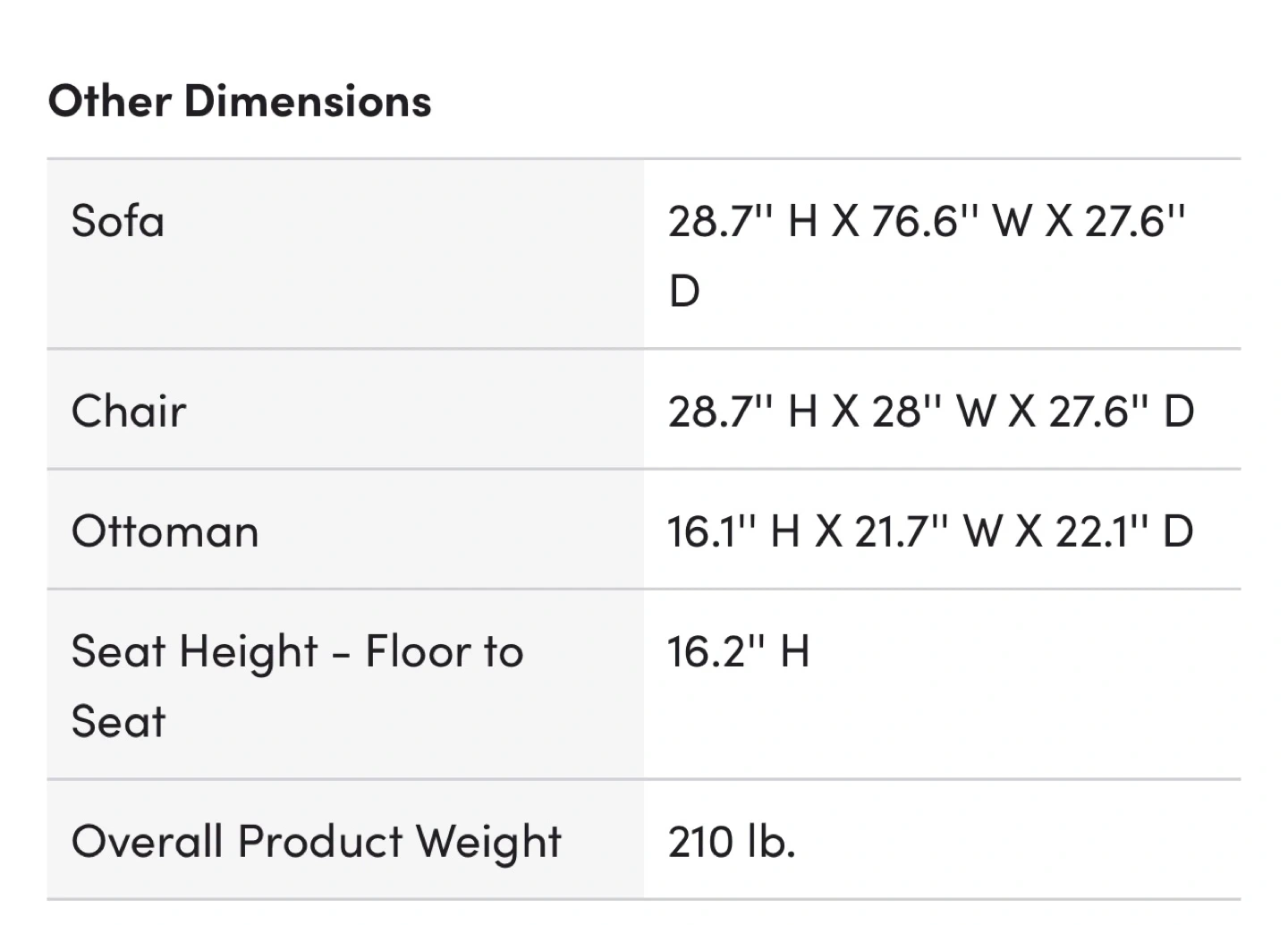Click the Other Dimensions heading

click(240, 101)
